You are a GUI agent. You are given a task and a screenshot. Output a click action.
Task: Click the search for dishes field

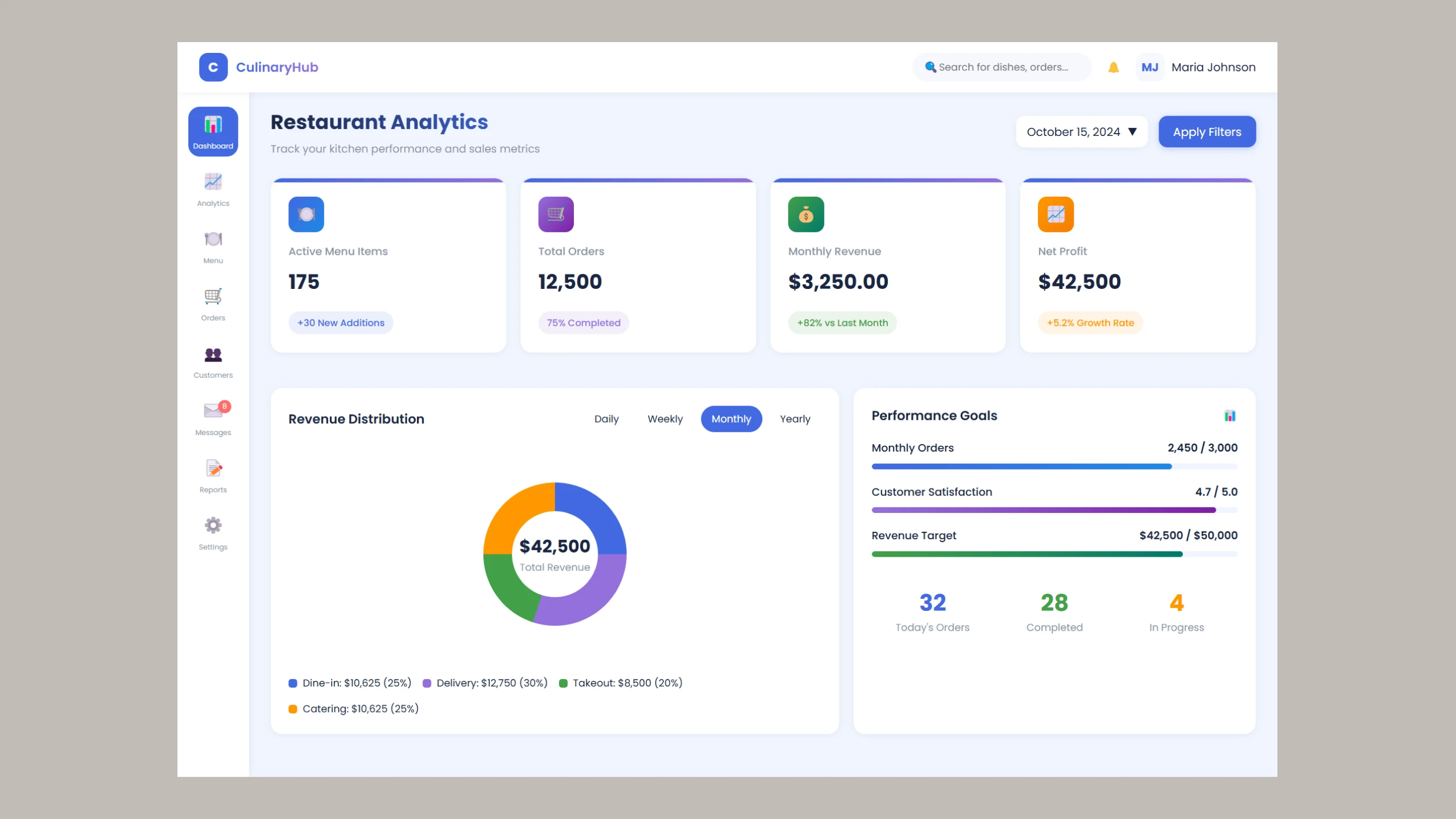[x=1002, y=67]
